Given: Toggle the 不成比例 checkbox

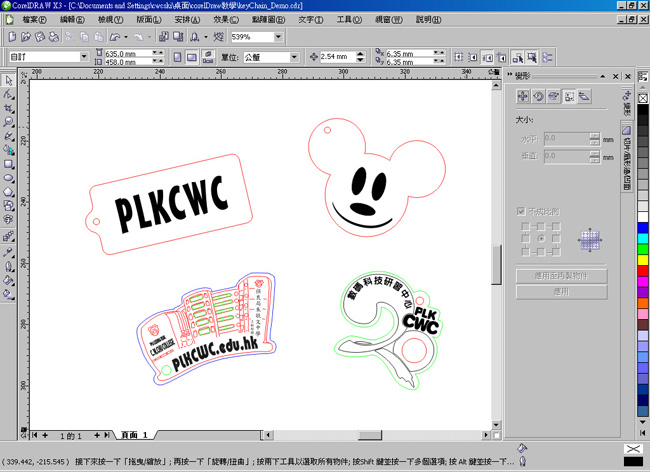Looking at the screenshot, I should 521,211.
